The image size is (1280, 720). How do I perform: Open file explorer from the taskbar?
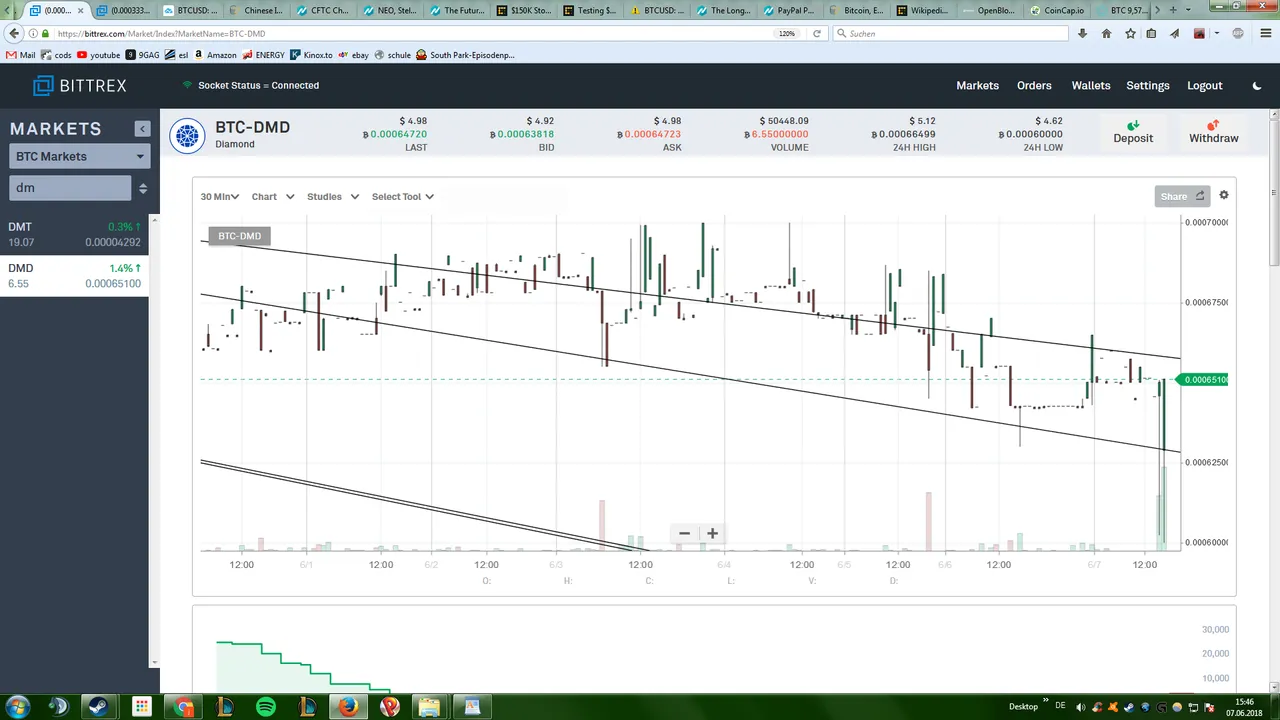tap(430, 706)
